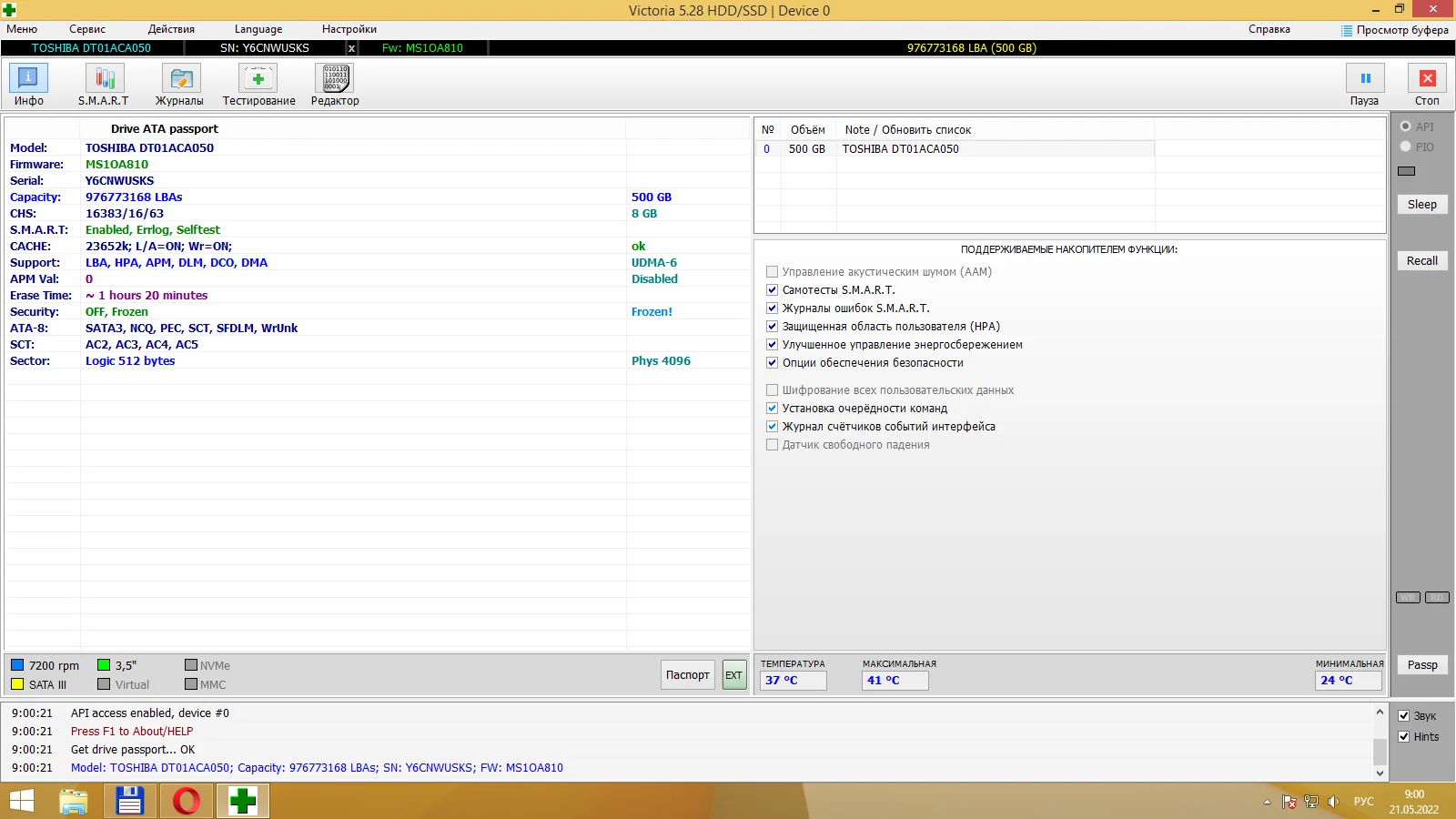
Task: Toggle Журналы ошибок S.M.A.R.T. checkbox
Action: click(x=773, y=308)
